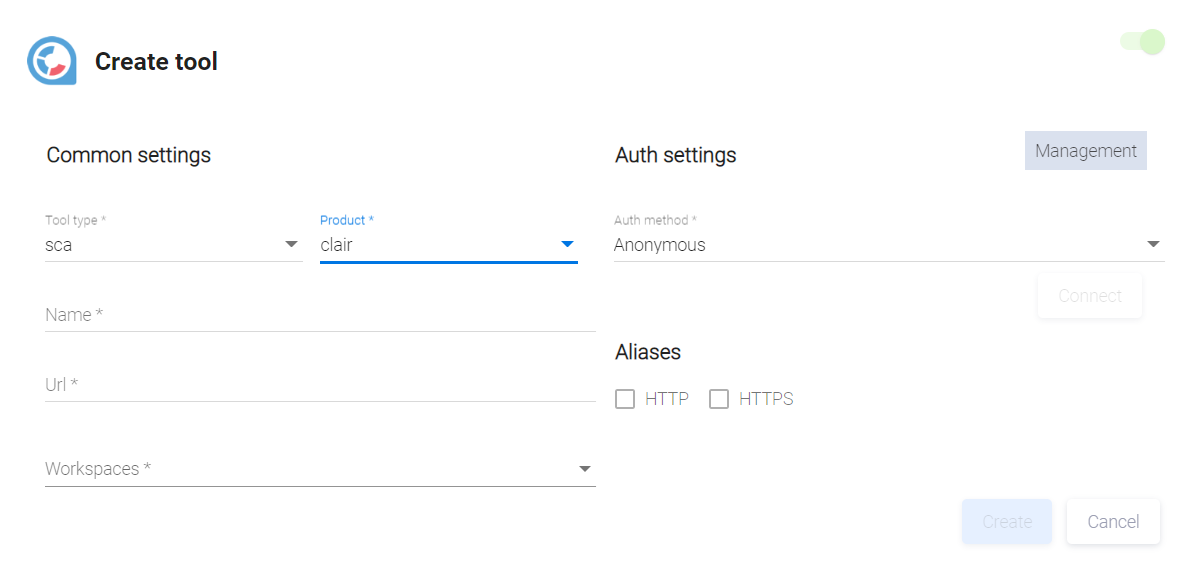Toggle the green switch at top right
The width and height of the screenshot is (1189, 561).
(1143, 42)
